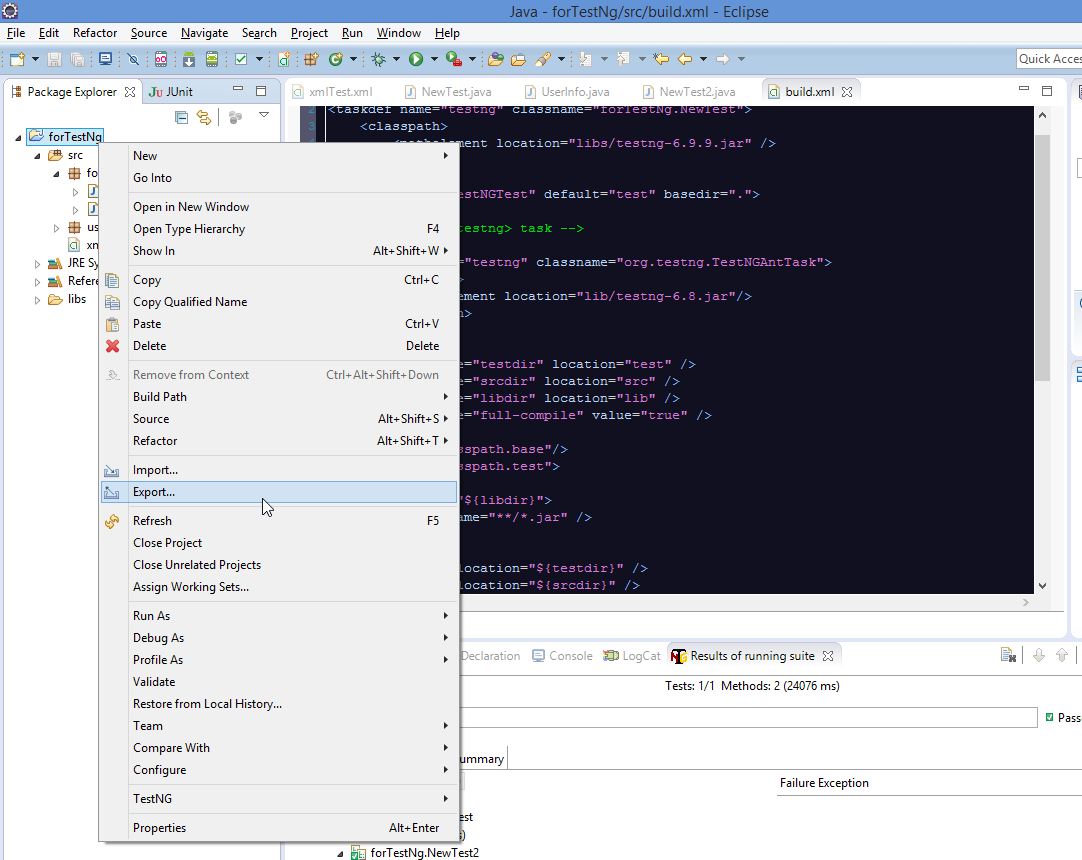Open the Run dropdown arrow

click(x=434, y=59)
